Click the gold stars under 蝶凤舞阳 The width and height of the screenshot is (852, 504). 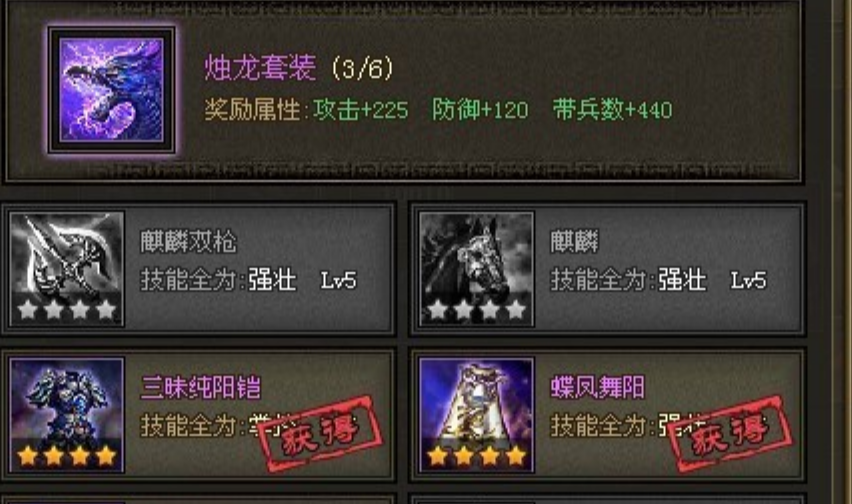coord(477,456)
